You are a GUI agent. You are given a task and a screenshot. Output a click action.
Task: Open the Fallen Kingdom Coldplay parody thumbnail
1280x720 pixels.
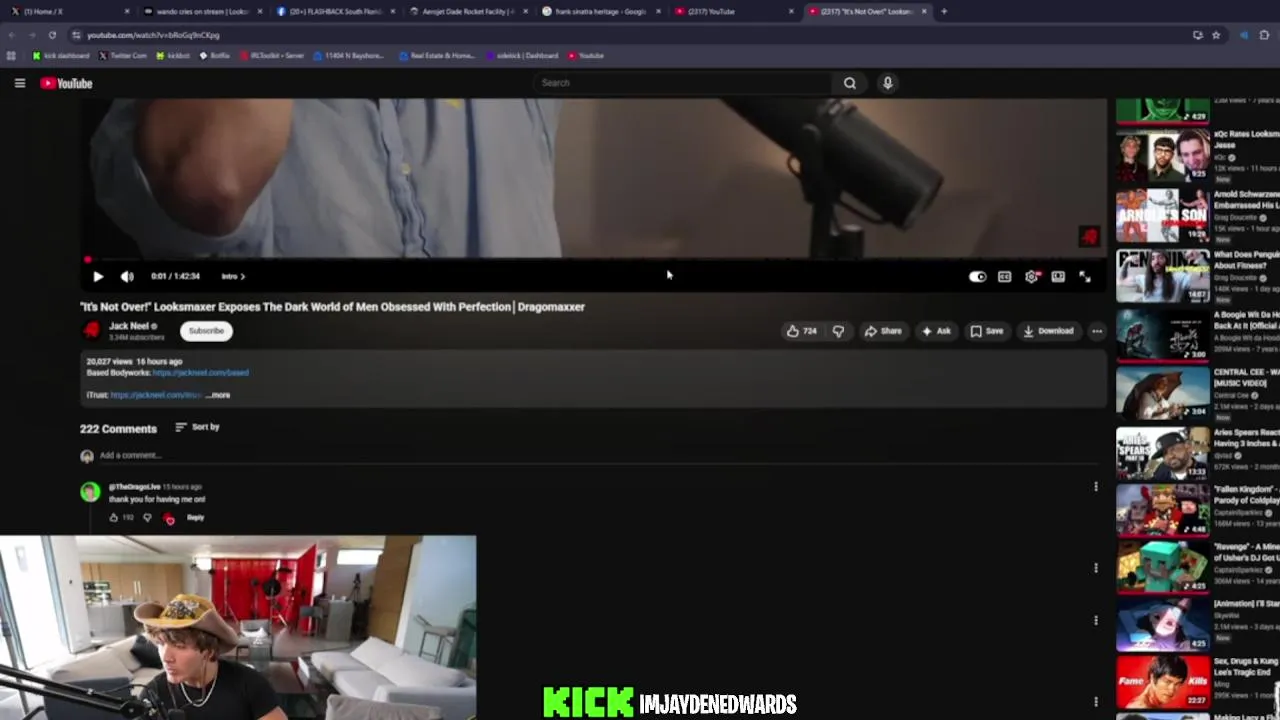click(x=1163, y=511)
